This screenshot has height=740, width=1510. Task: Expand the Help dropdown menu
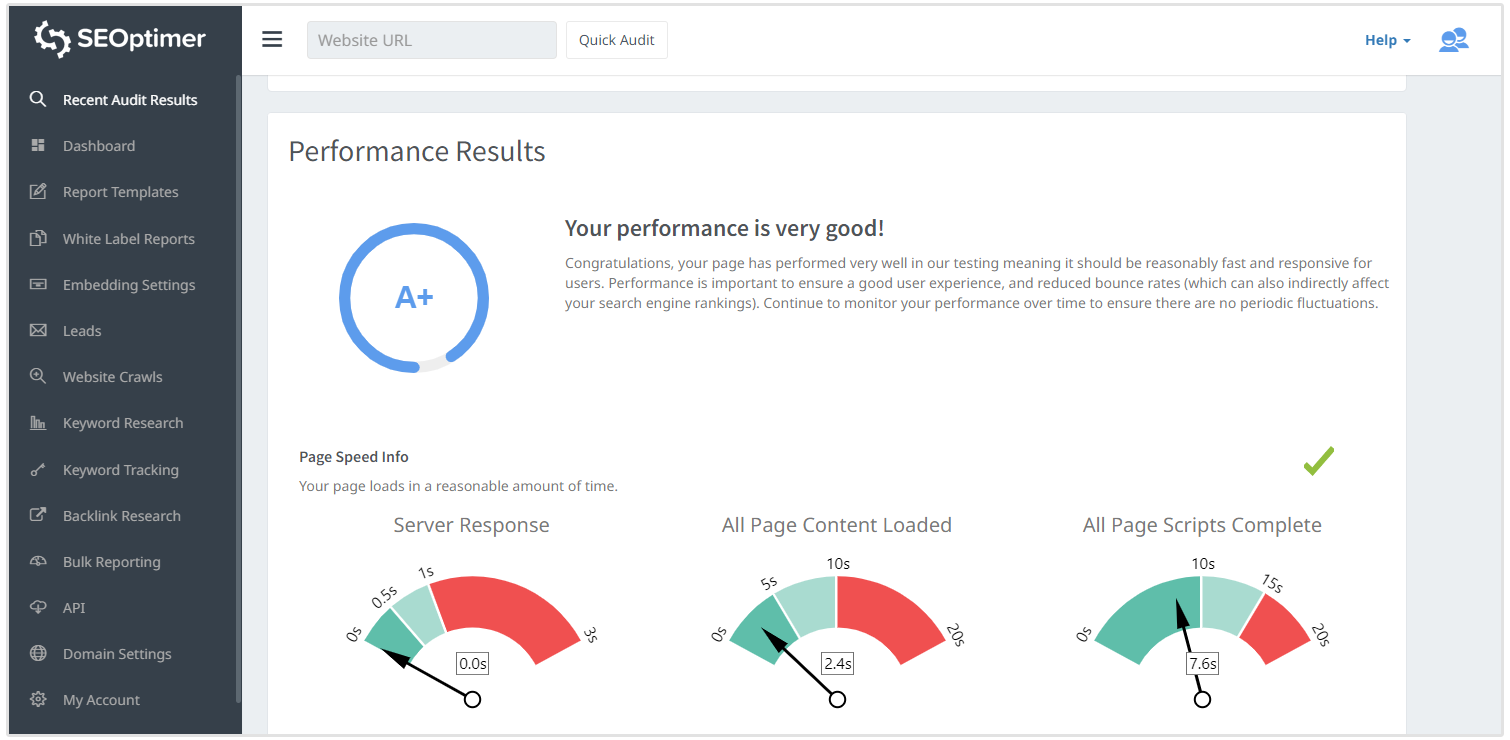[1387, 40]
